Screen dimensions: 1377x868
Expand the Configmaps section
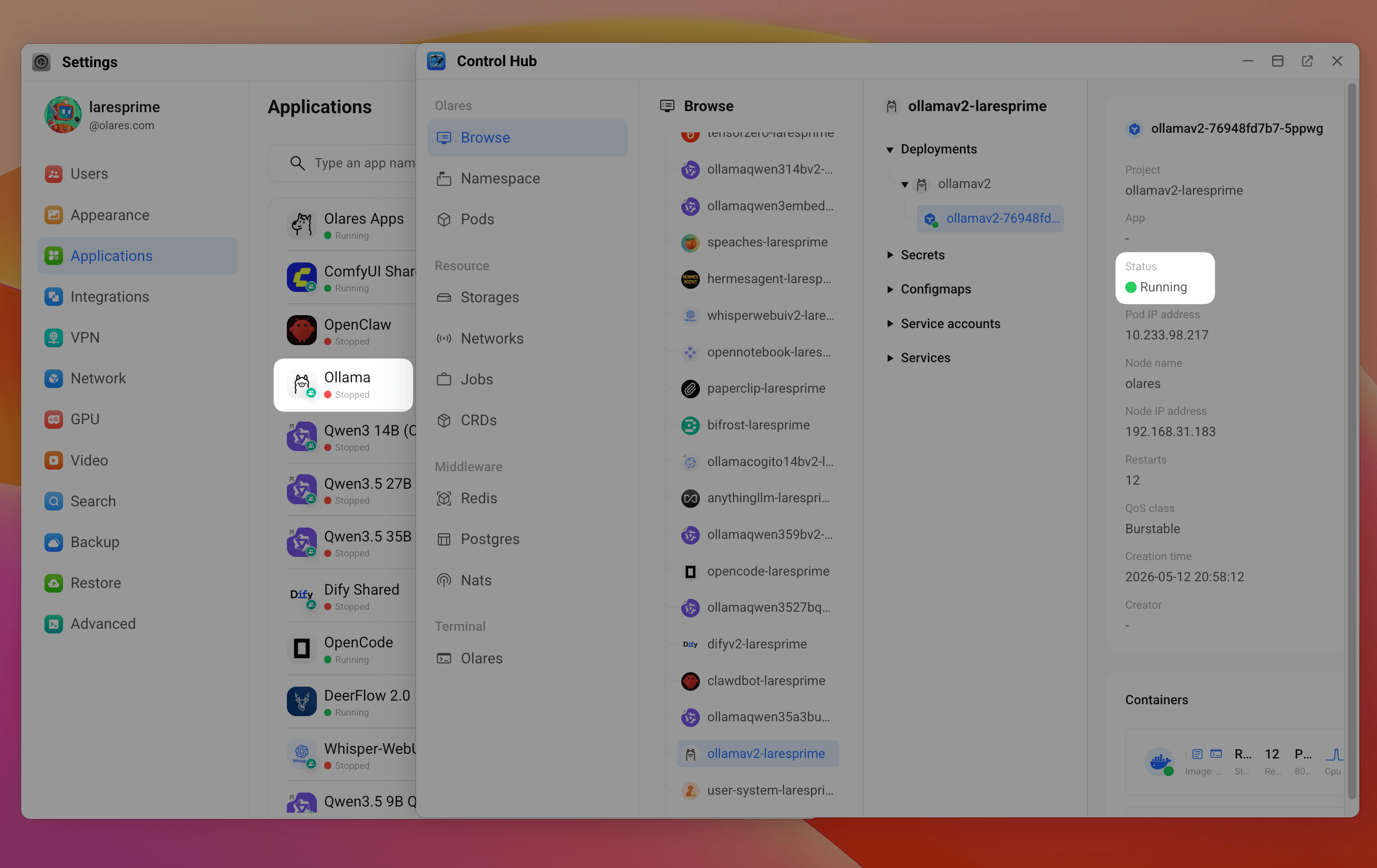pos(890,289)
